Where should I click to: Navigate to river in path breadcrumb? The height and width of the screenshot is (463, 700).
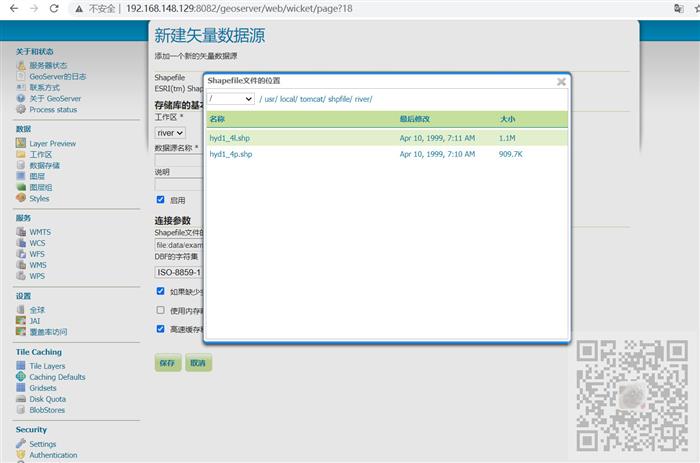point(363,99)
